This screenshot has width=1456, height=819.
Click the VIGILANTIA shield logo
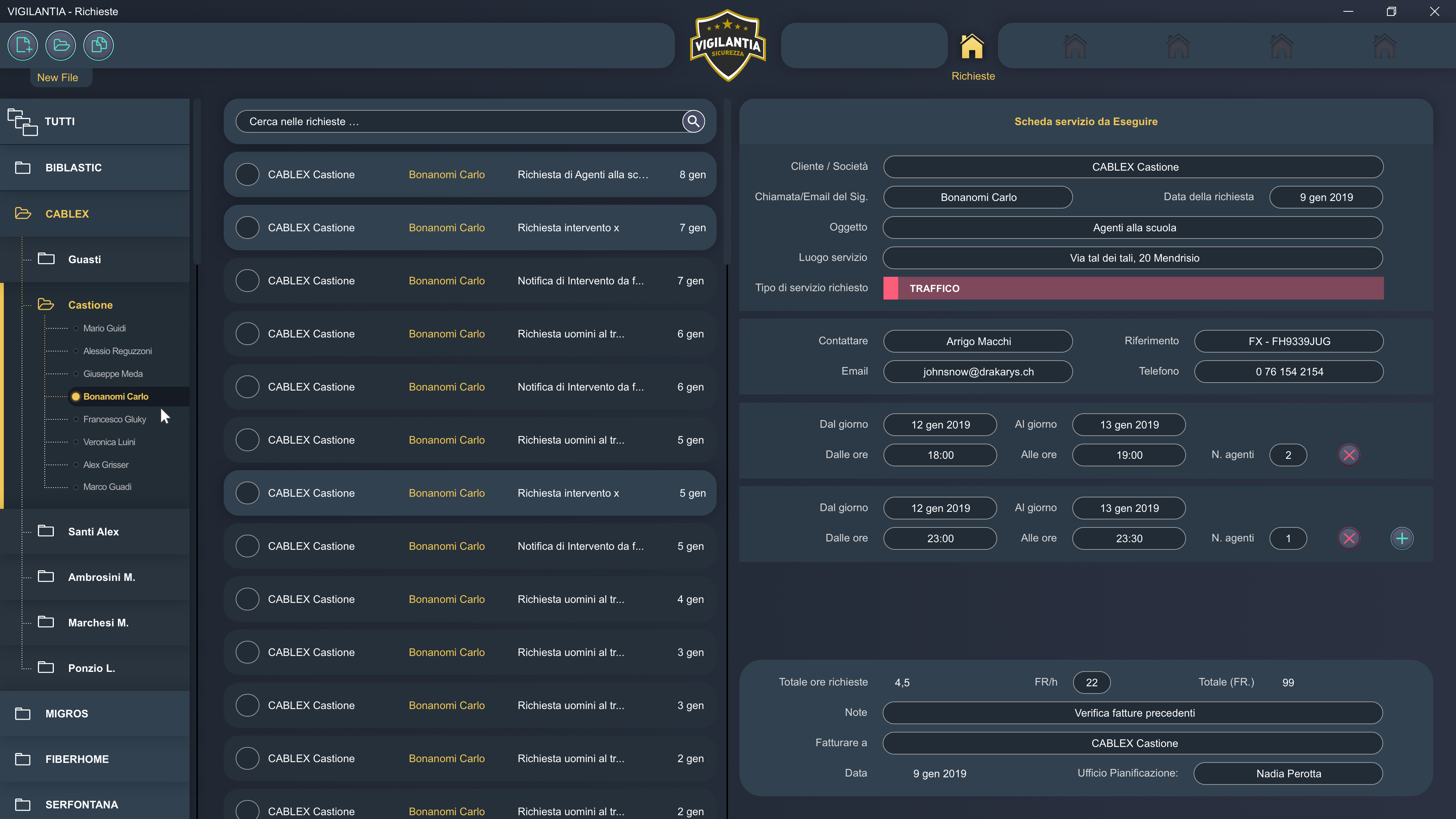tap(728, 45)
